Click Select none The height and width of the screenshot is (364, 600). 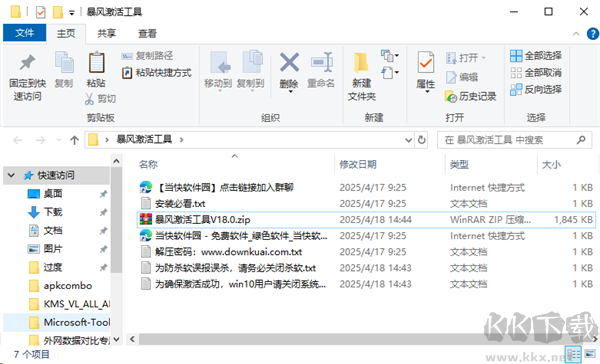tap(536, 73)
